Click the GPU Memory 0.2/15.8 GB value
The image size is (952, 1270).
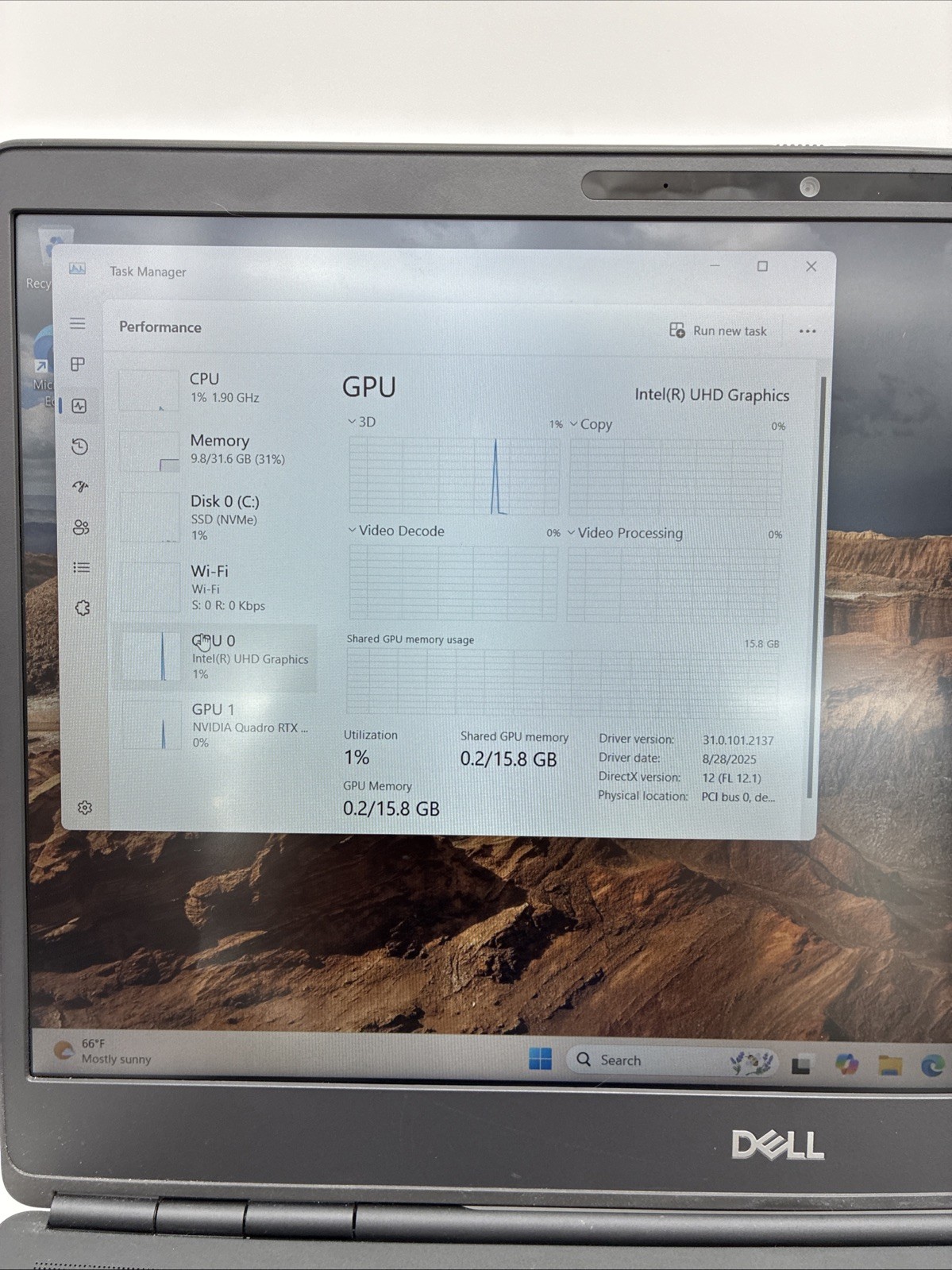pyautogui.click(x=391, y=809)
